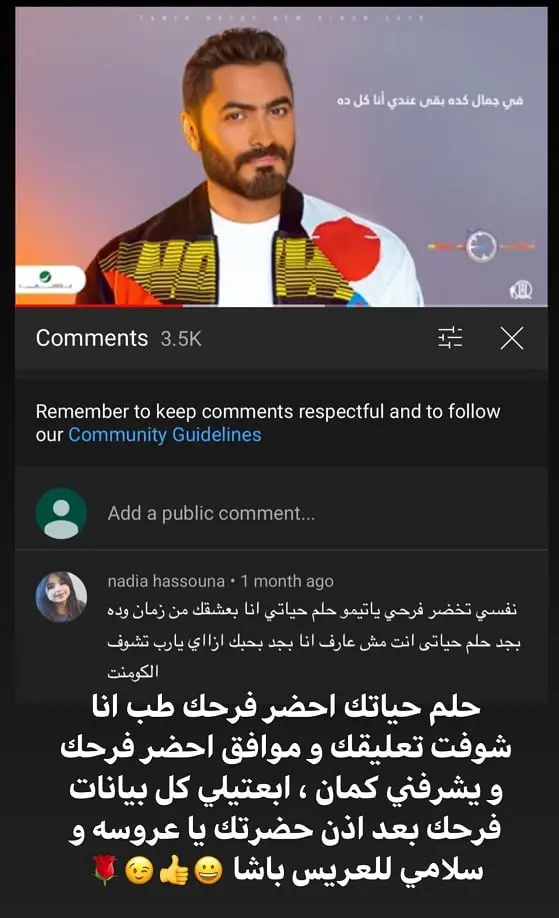Open the Community Guidelines link
Screen dimensions: 559x918
(165, 434)
